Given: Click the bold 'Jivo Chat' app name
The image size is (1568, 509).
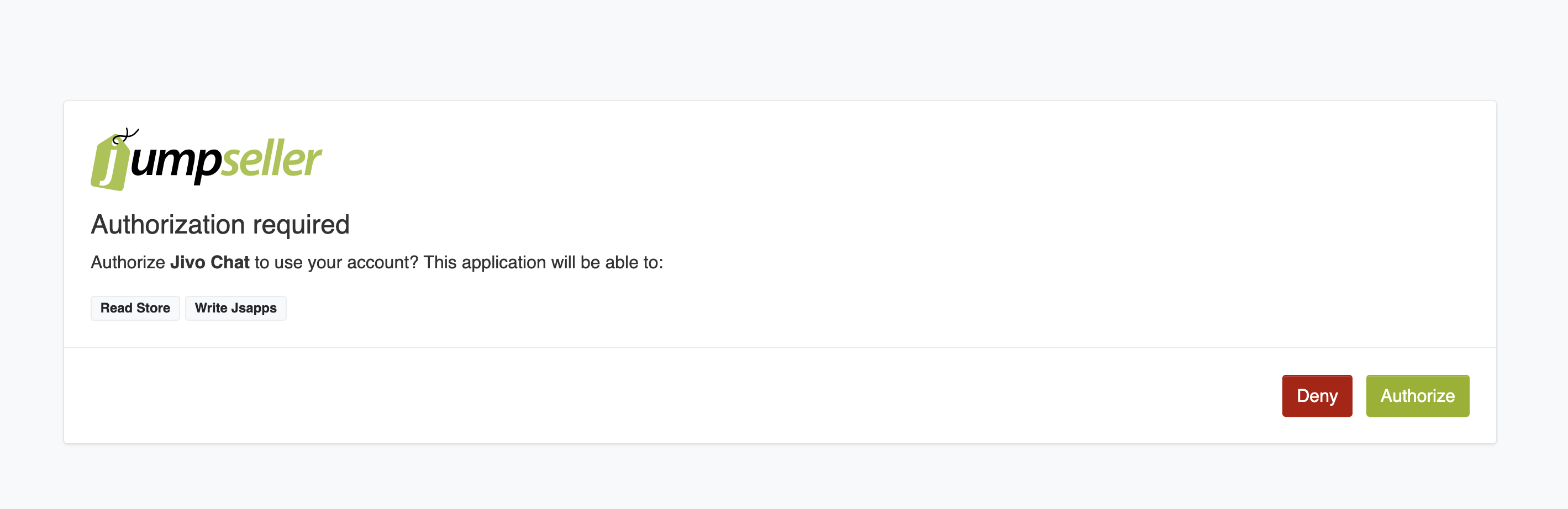Looking at the screenshot, I should (x=210, y=262).
